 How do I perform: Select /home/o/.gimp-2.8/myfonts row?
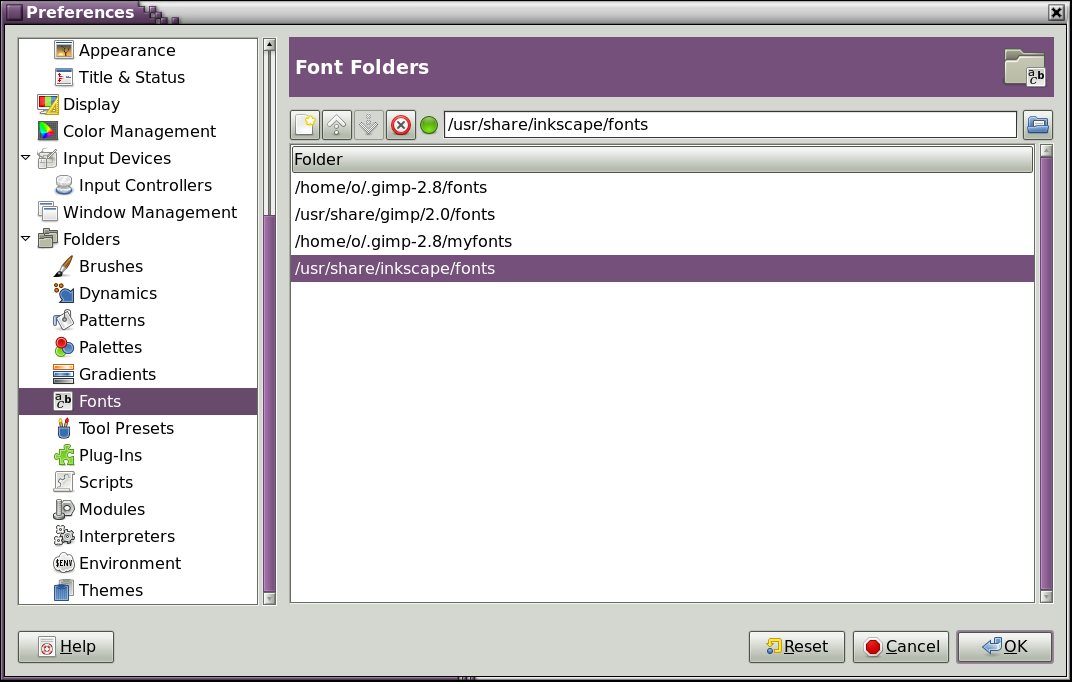[662, 241]
